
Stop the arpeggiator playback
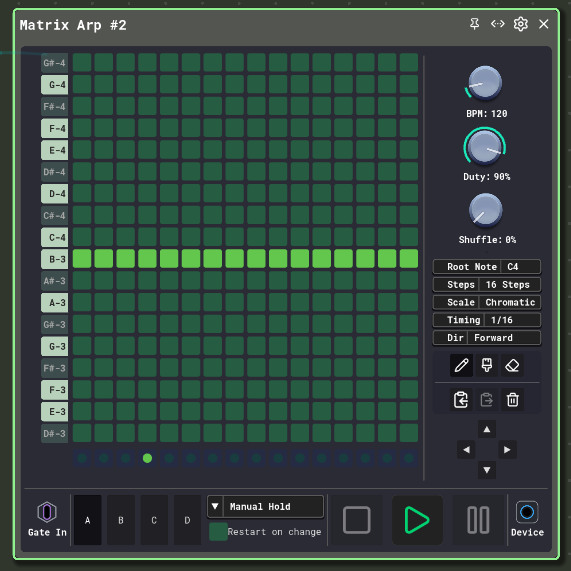coord(357,520)
